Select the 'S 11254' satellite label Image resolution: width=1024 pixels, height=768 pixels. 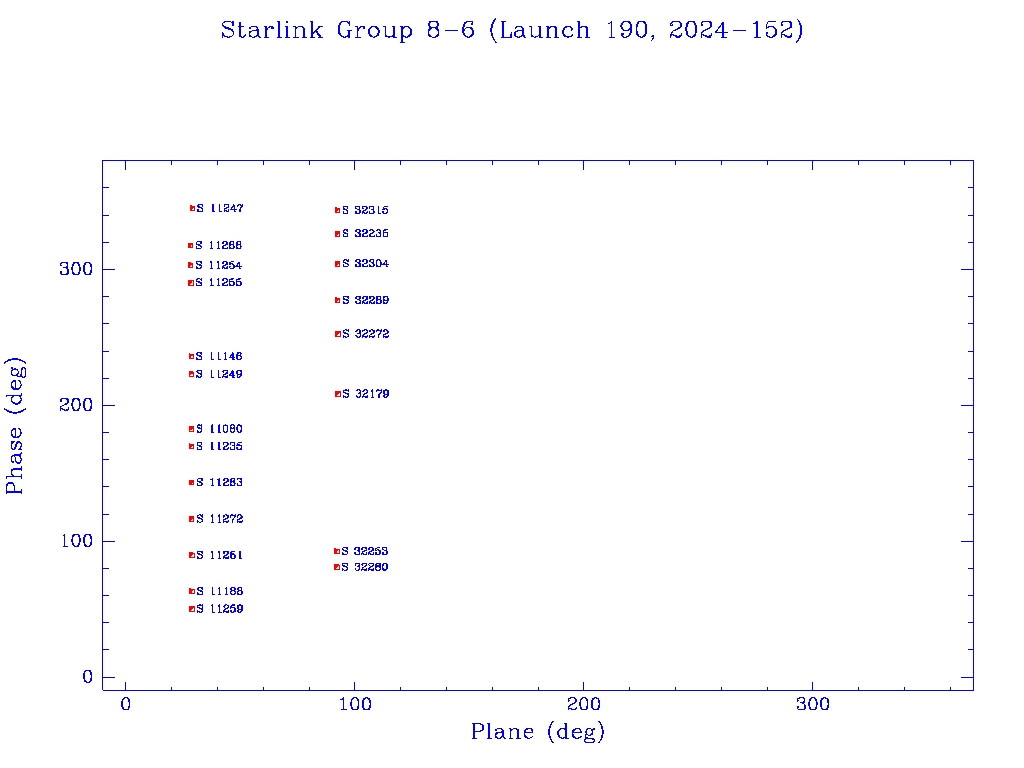click(x=219, y=265)
